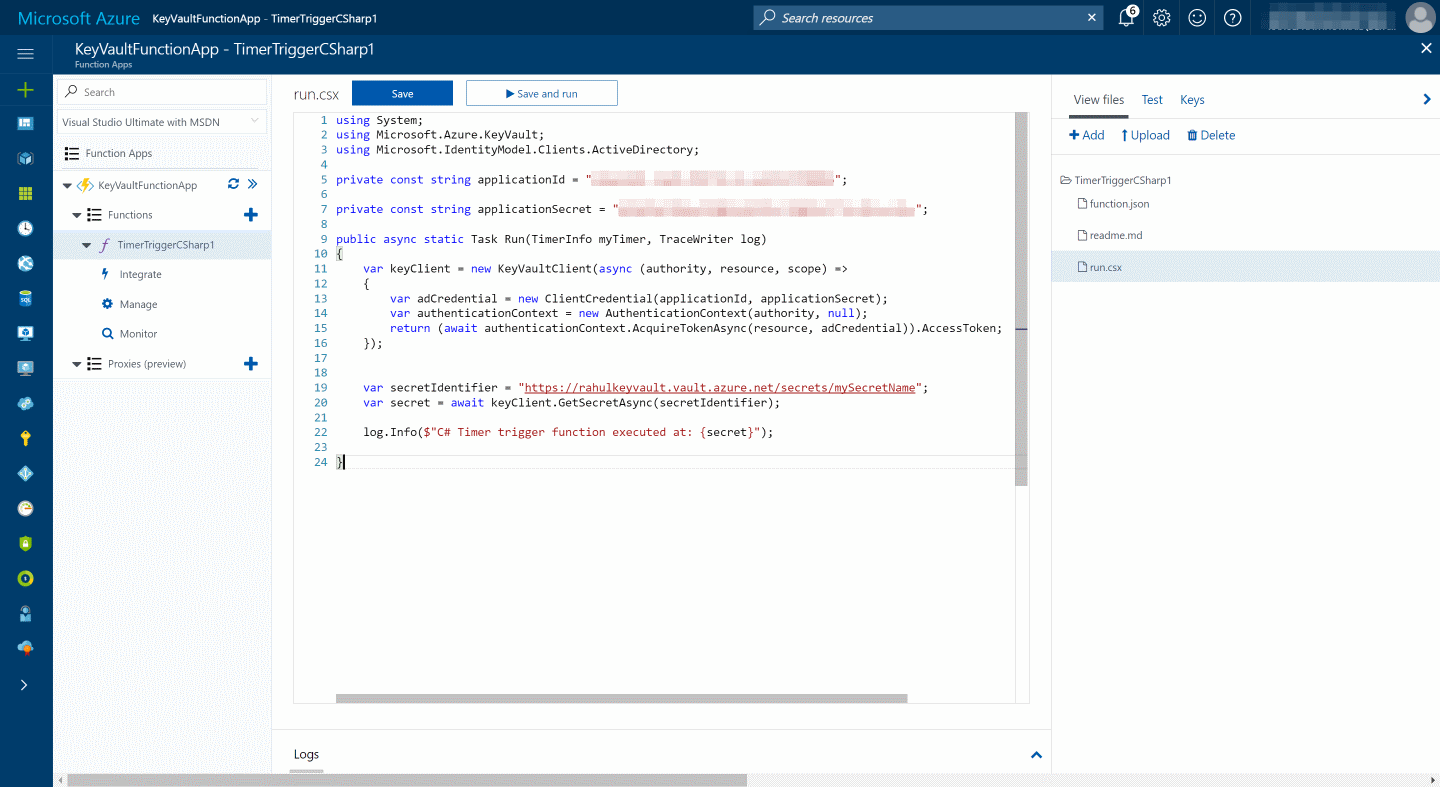Screen dimensions: 1440x787
Task: Collapse right files pane with blue chevron
Action: click(x=1427, y=99)
